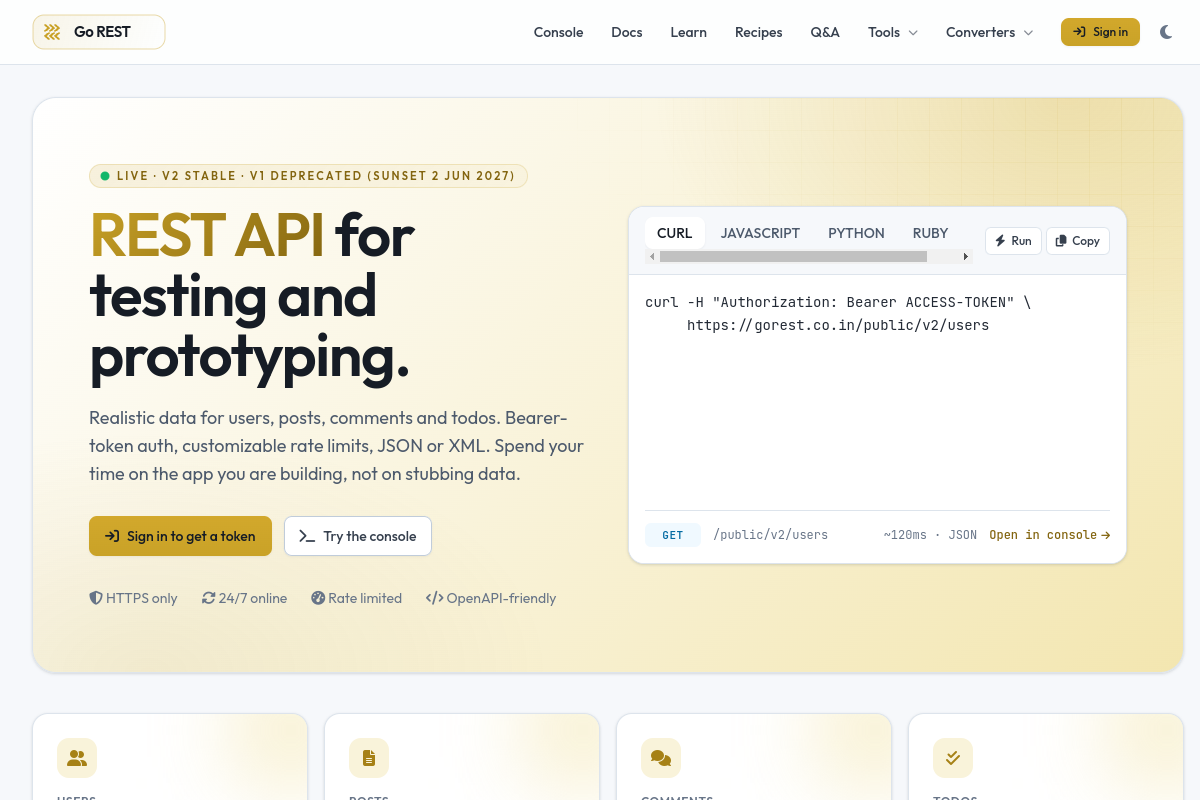This screenshot has height=800, width=1200.
Task: Switch to the RUBY code tab
Action: 930,233
